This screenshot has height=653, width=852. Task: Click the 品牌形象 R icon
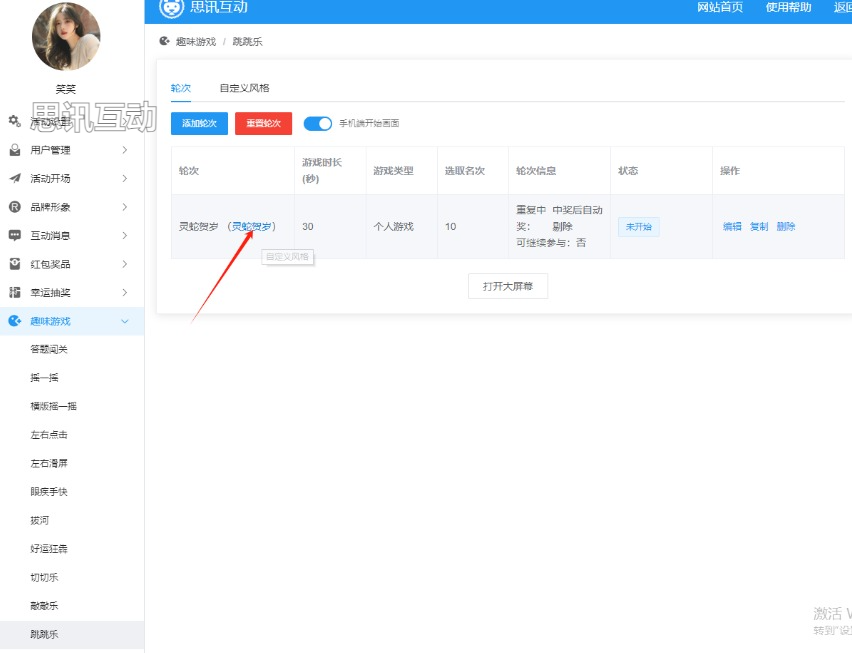(15, 207)
